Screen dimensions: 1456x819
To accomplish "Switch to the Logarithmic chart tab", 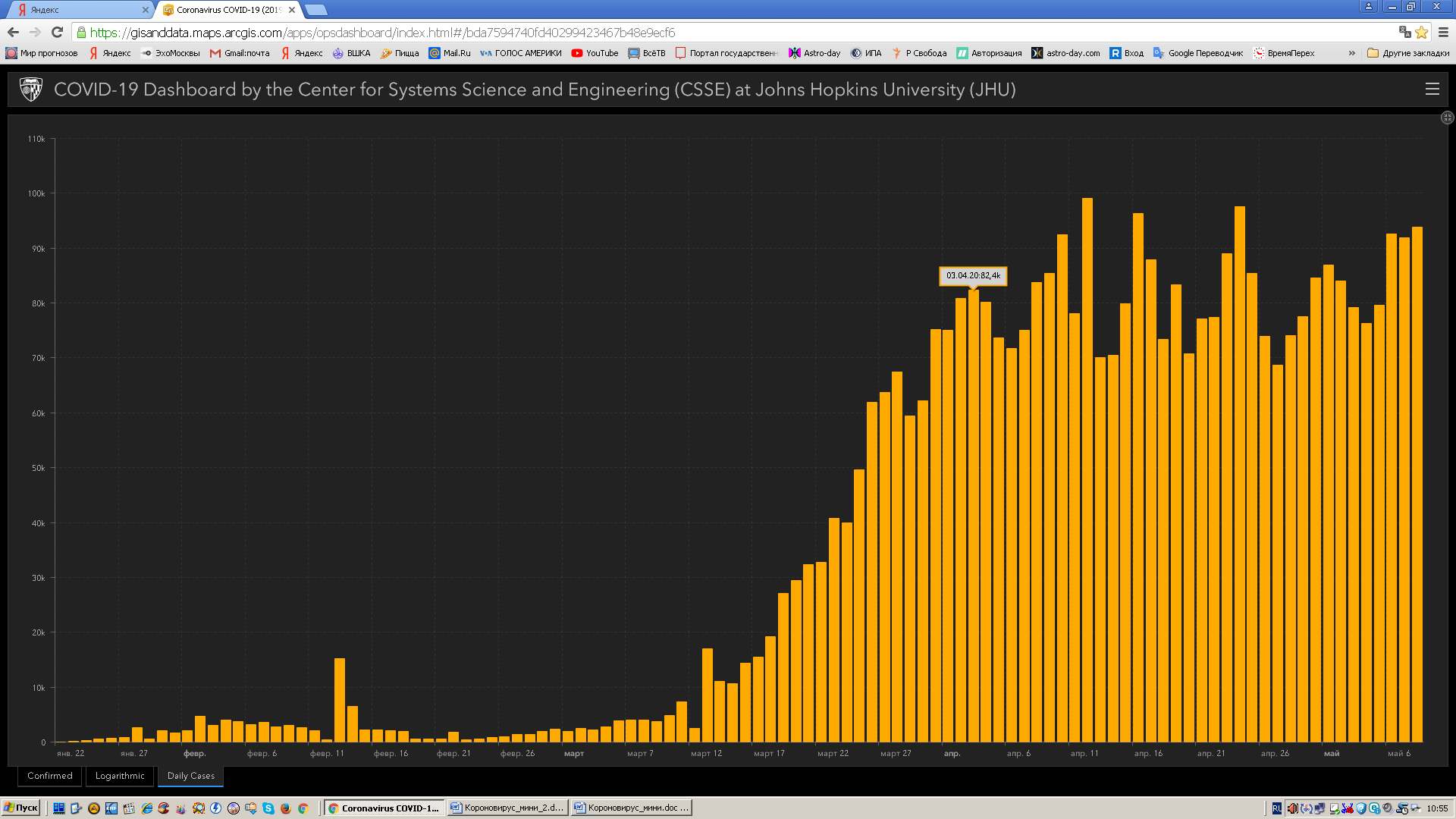I will click(120, 776).
